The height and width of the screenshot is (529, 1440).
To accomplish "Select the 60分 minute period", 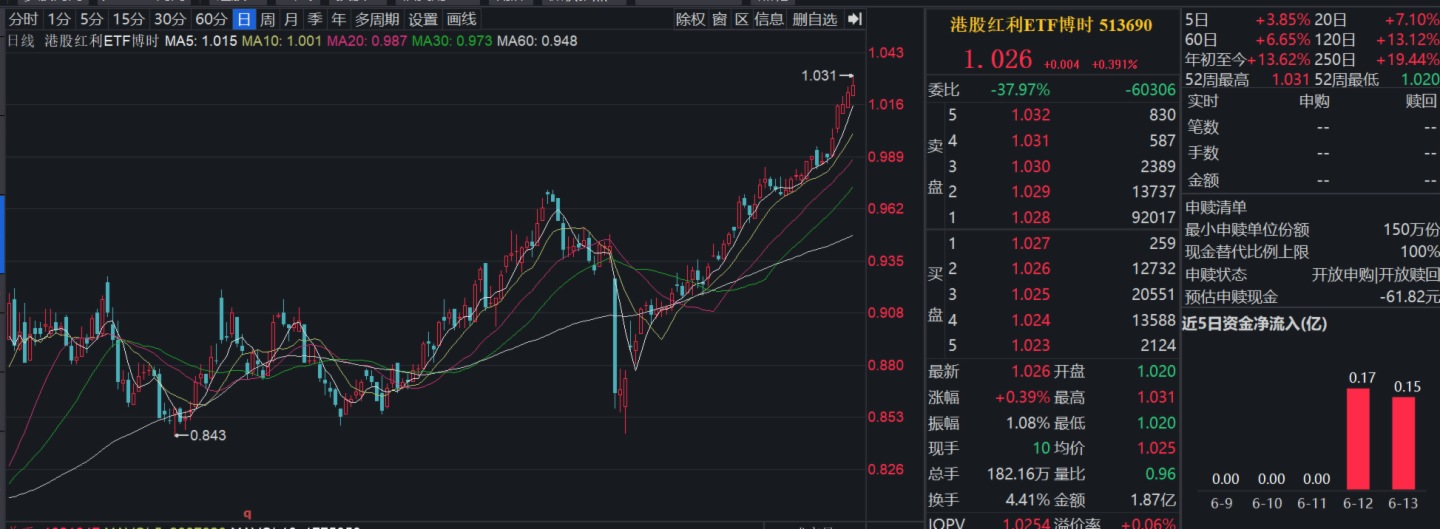I will [211, 19].
